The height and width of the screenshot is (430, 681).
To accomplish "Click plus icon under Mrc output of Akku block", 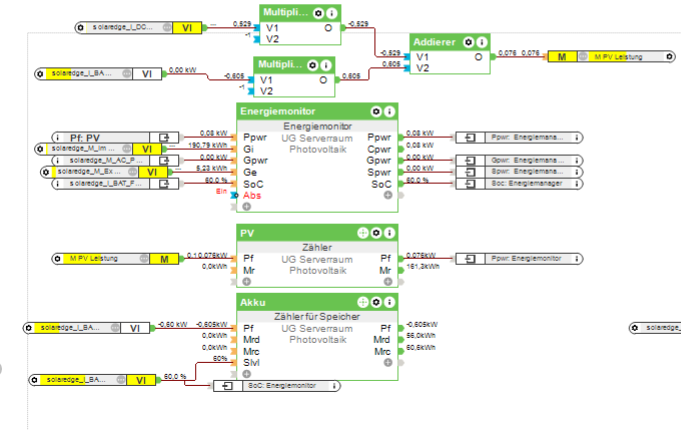I will point(388,362).
